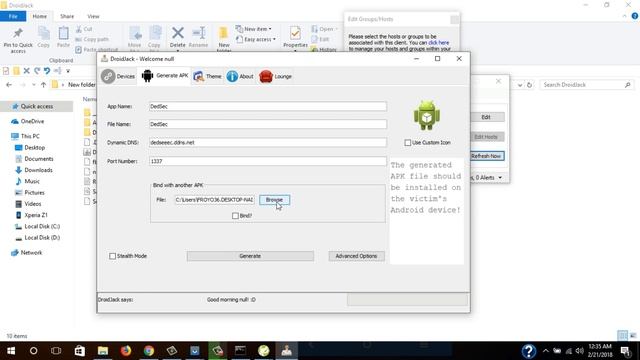Click the bind APK file path field

pos(215,200)
